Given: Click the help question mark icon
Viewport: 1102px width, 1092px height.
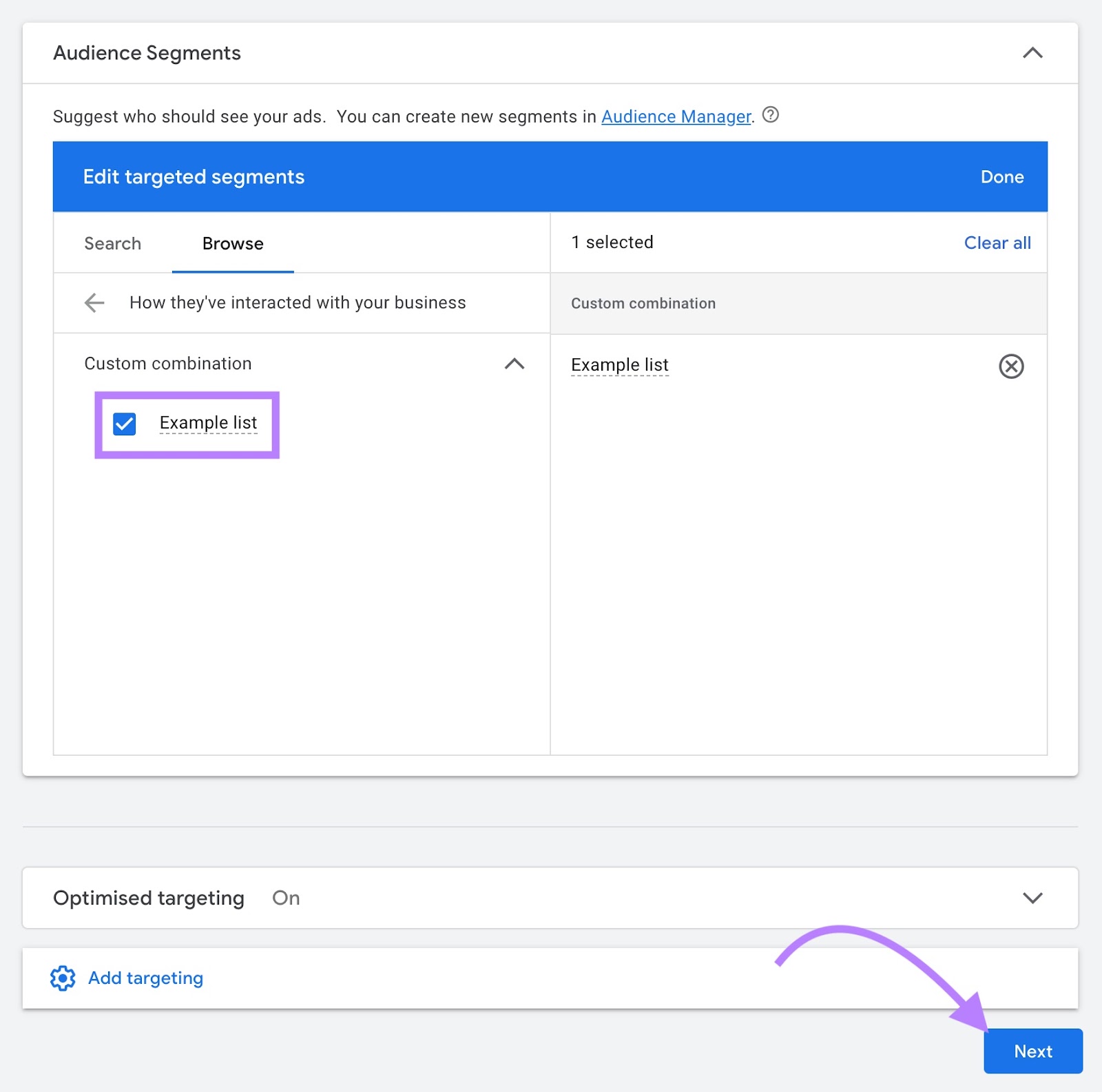Looking at the screenshot, I should pyautogui.click(x=771, y=115).
